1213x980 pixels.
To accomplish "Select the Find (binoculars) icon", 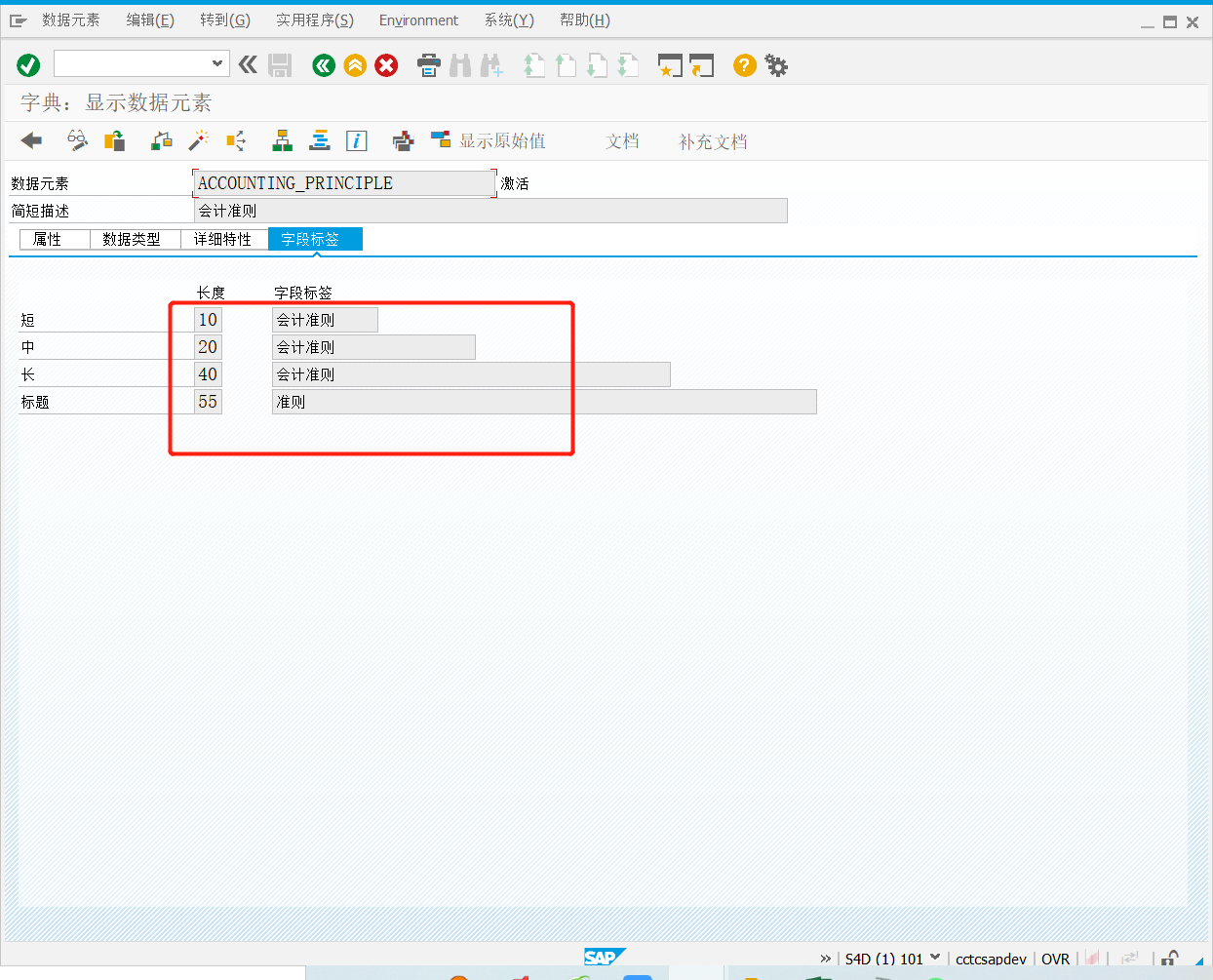I will click(x=460, y=65).
